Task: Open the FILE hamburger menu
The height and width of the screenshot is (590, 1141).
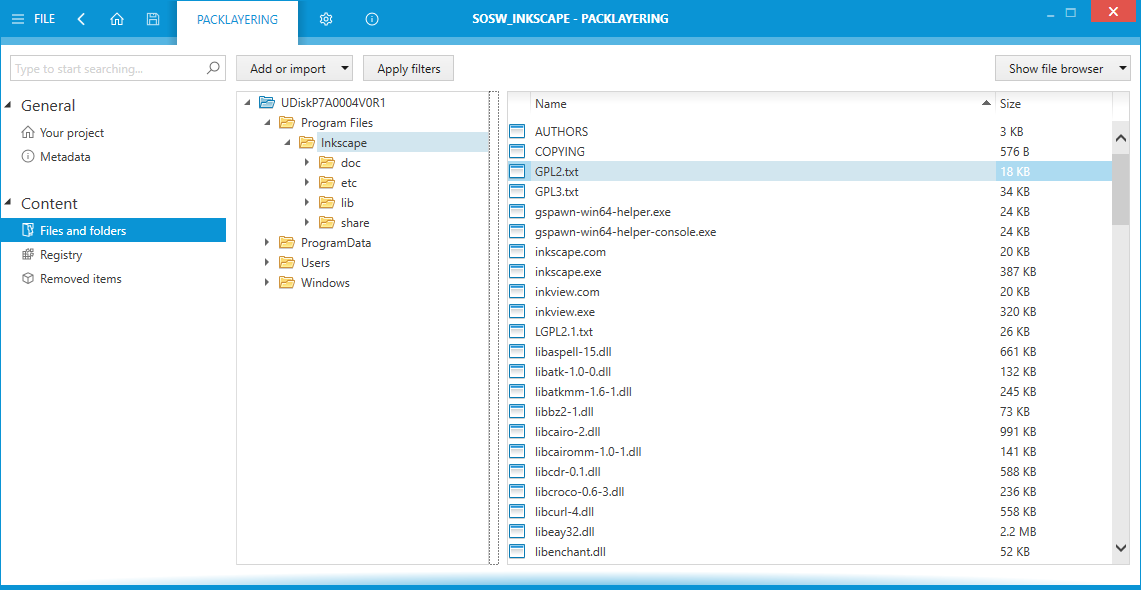Action: tap(33, 19)
